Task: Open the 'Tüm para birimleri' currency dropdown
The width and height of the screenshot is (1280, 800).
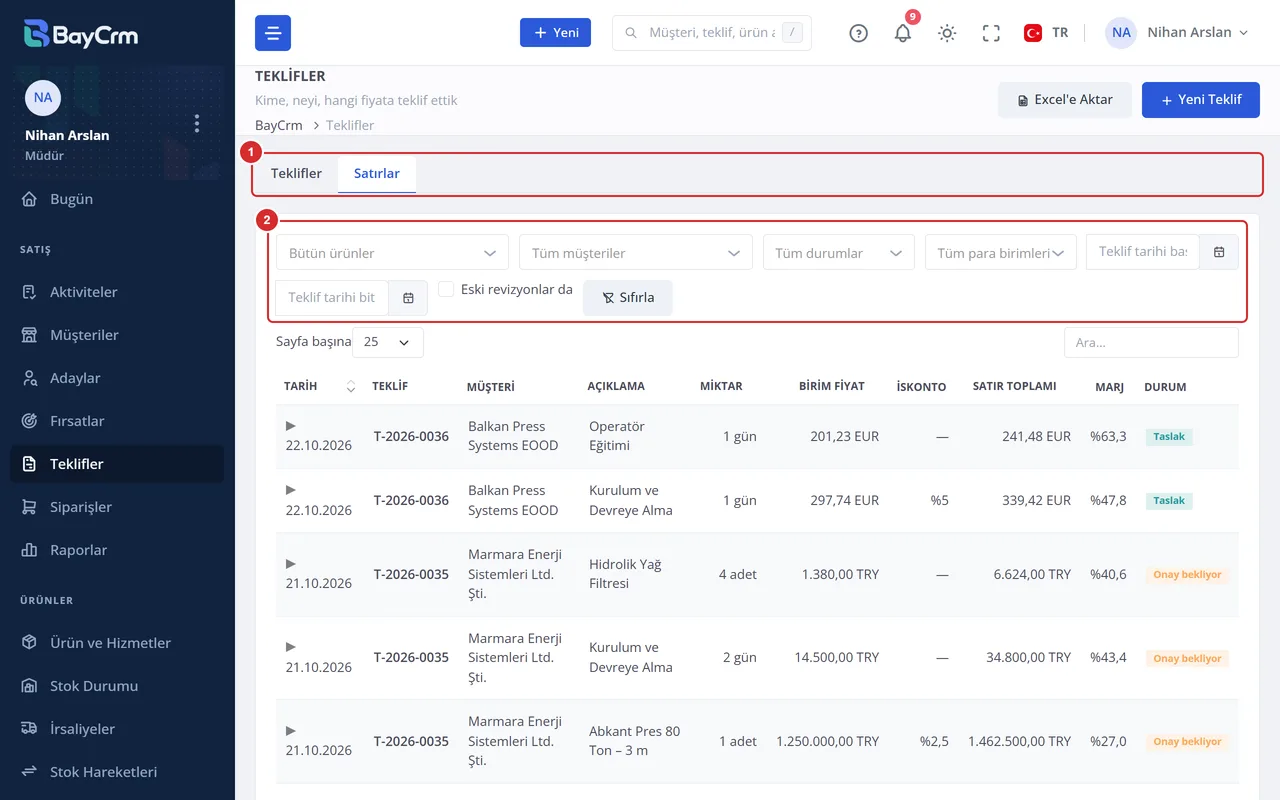Action: tap(1000, 253)
